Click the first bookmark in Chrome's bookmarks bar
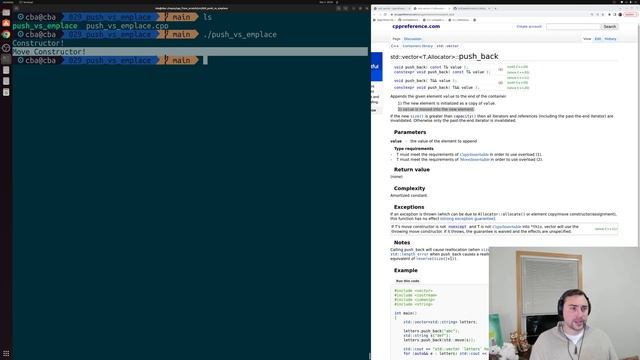Viewport: 640px width, 360px height. (x=384, y=20)
